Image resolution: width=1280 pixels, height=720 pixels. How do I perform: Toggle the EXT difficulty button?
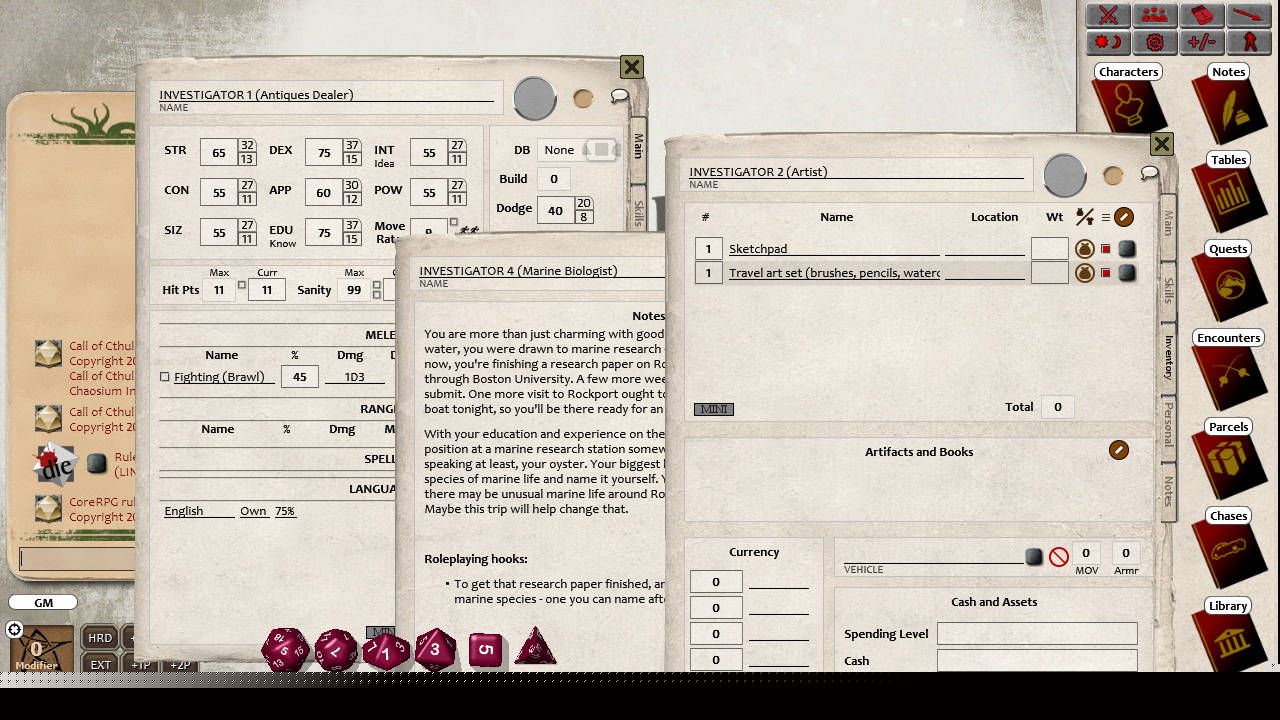[100, 664]
